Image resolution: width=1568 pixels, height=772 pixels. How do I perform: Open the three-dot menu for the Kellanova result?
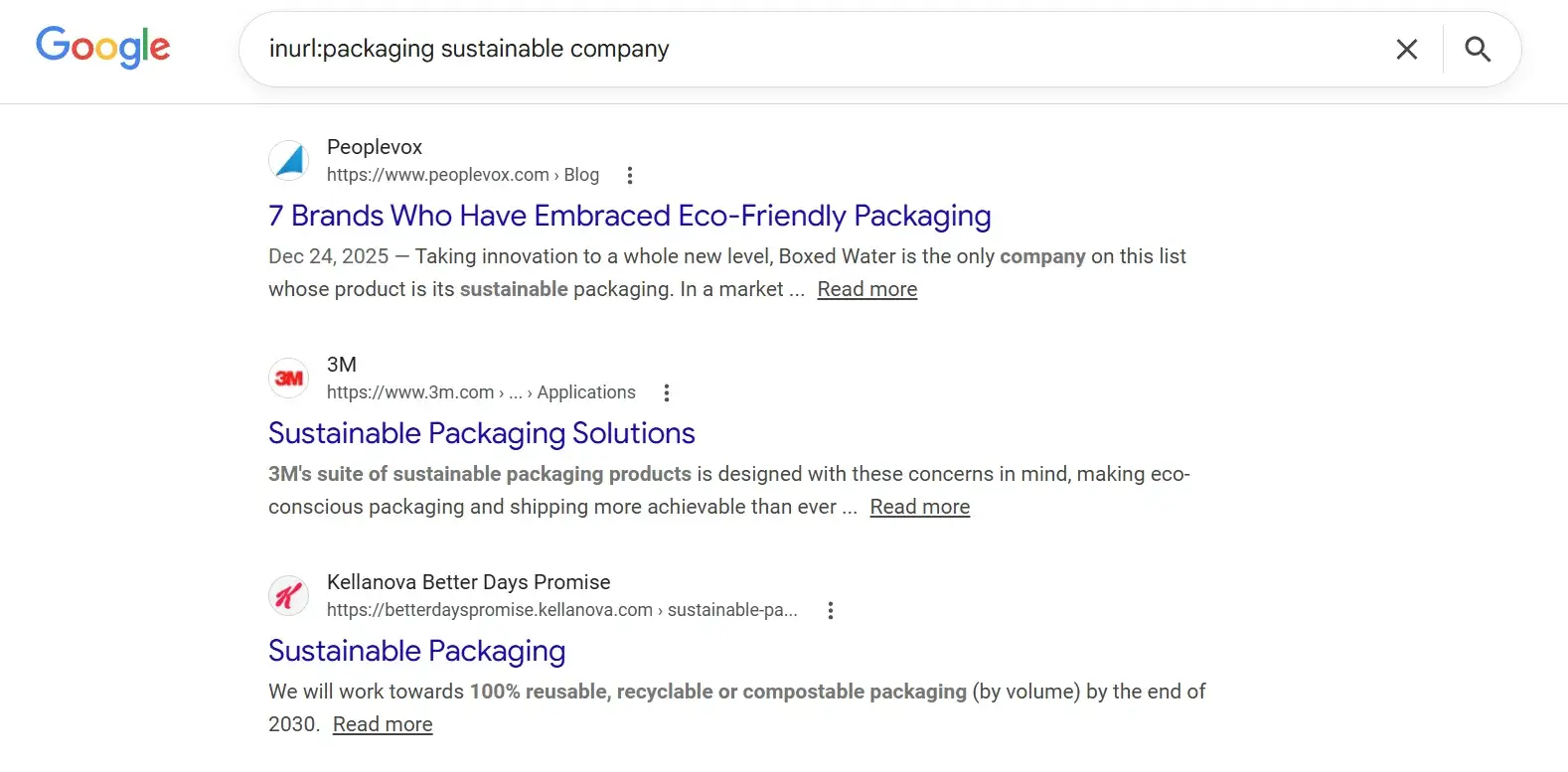[831, 610]
